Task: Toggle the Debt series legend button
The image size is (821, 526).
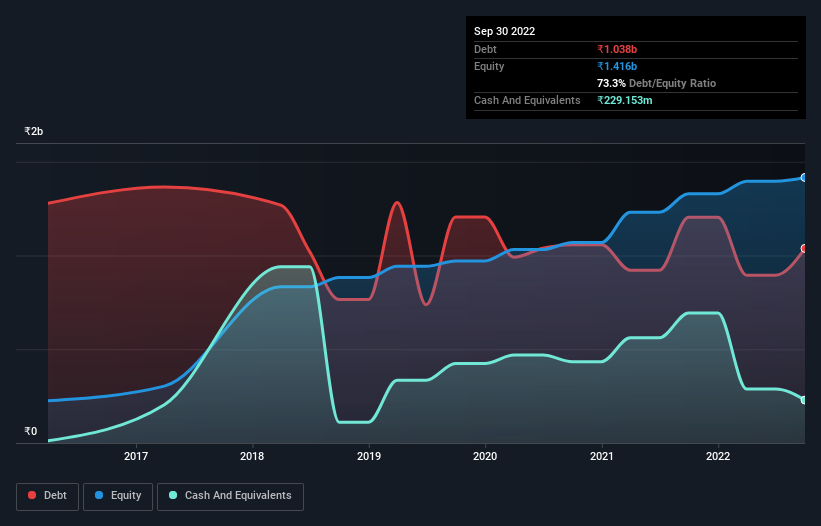Action: coord(48,496)
